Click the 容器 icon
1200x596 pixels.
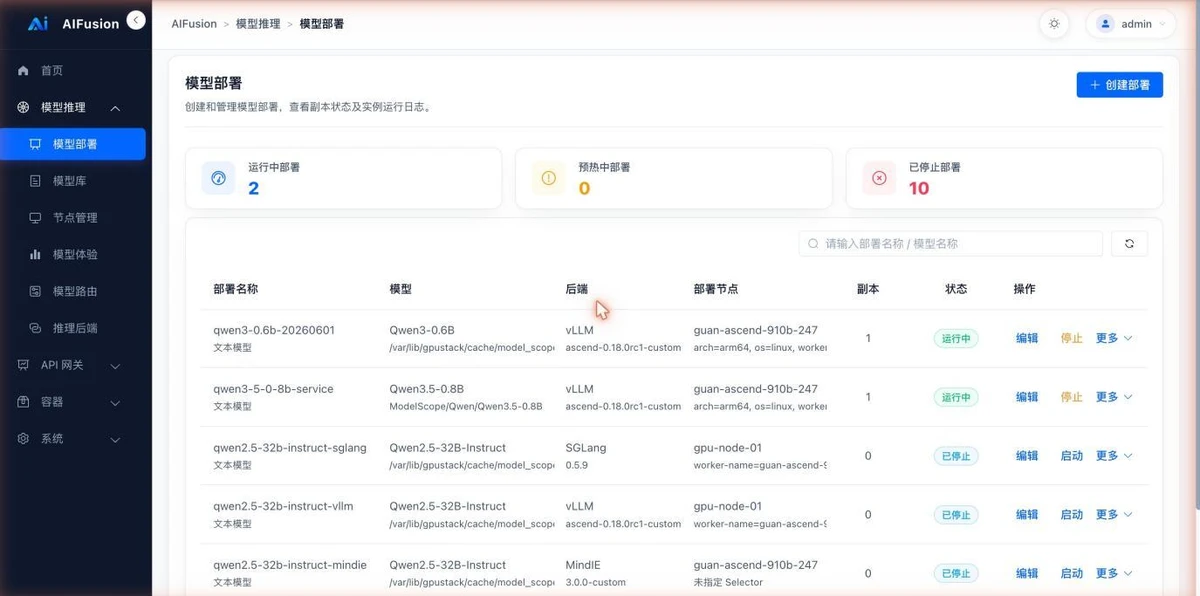(x=24, y=402)
